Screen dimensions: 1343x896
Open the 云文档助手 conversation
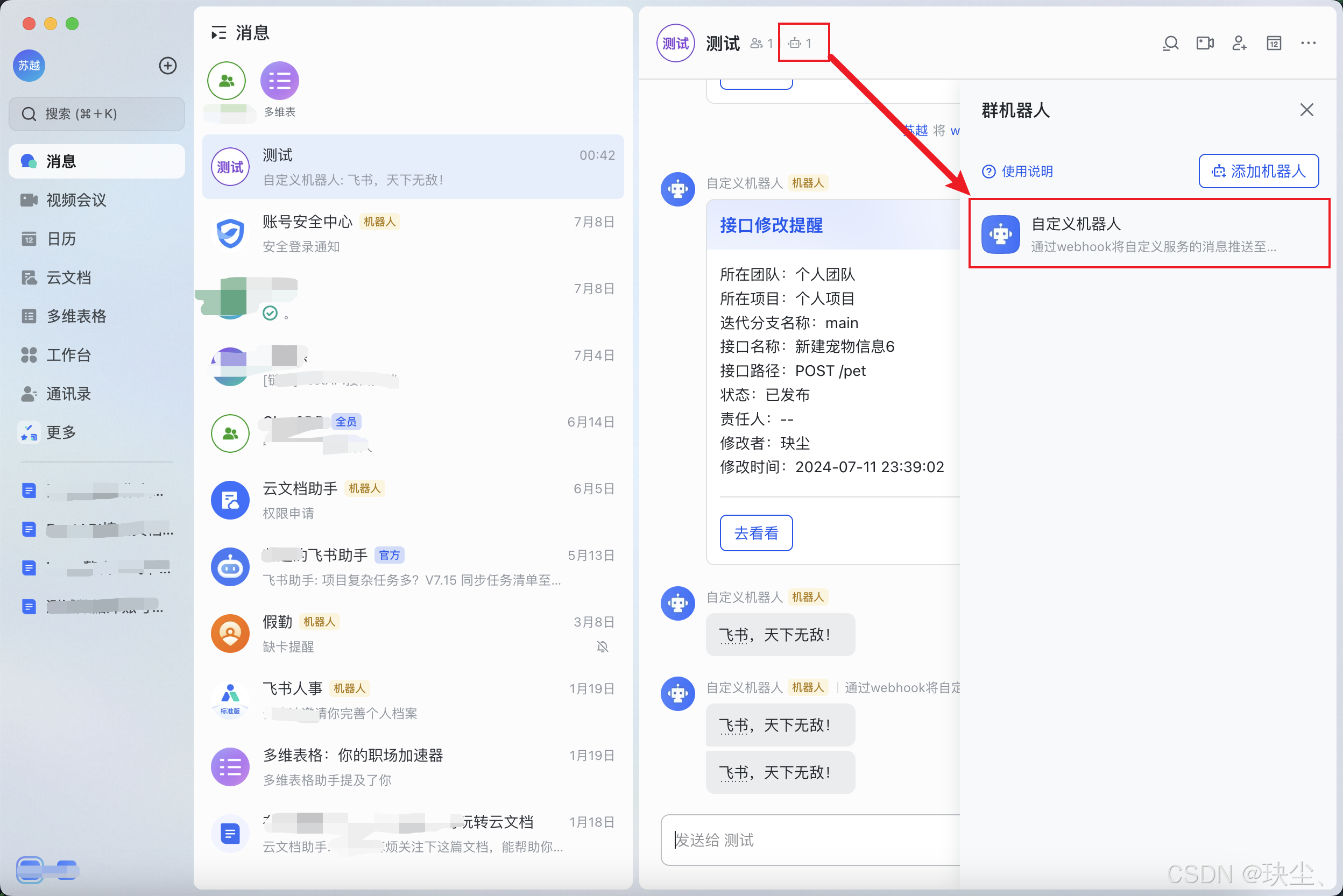coord(413,501)
